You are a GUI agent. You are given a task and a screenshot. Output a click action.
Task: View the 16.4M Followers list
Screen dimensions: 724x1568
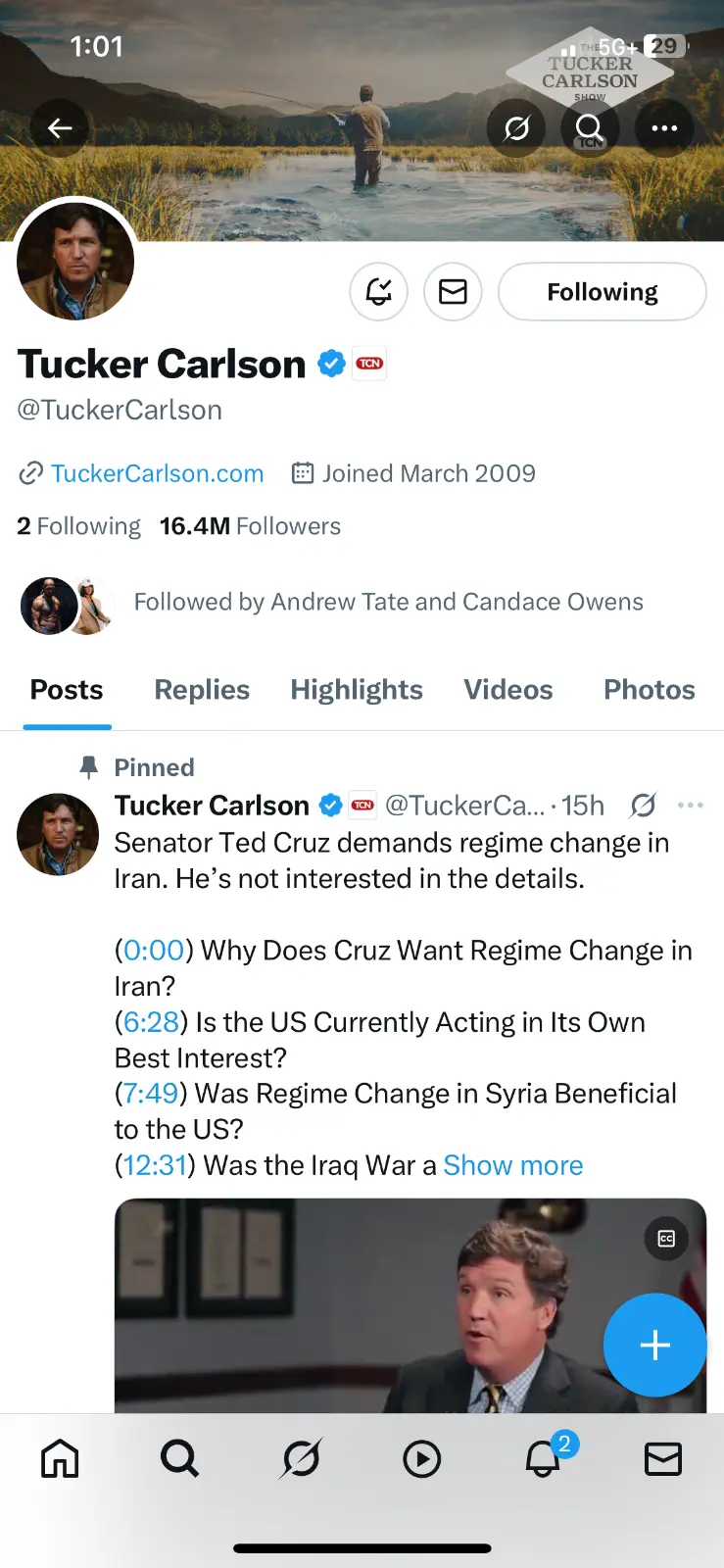tap(250, 526)
